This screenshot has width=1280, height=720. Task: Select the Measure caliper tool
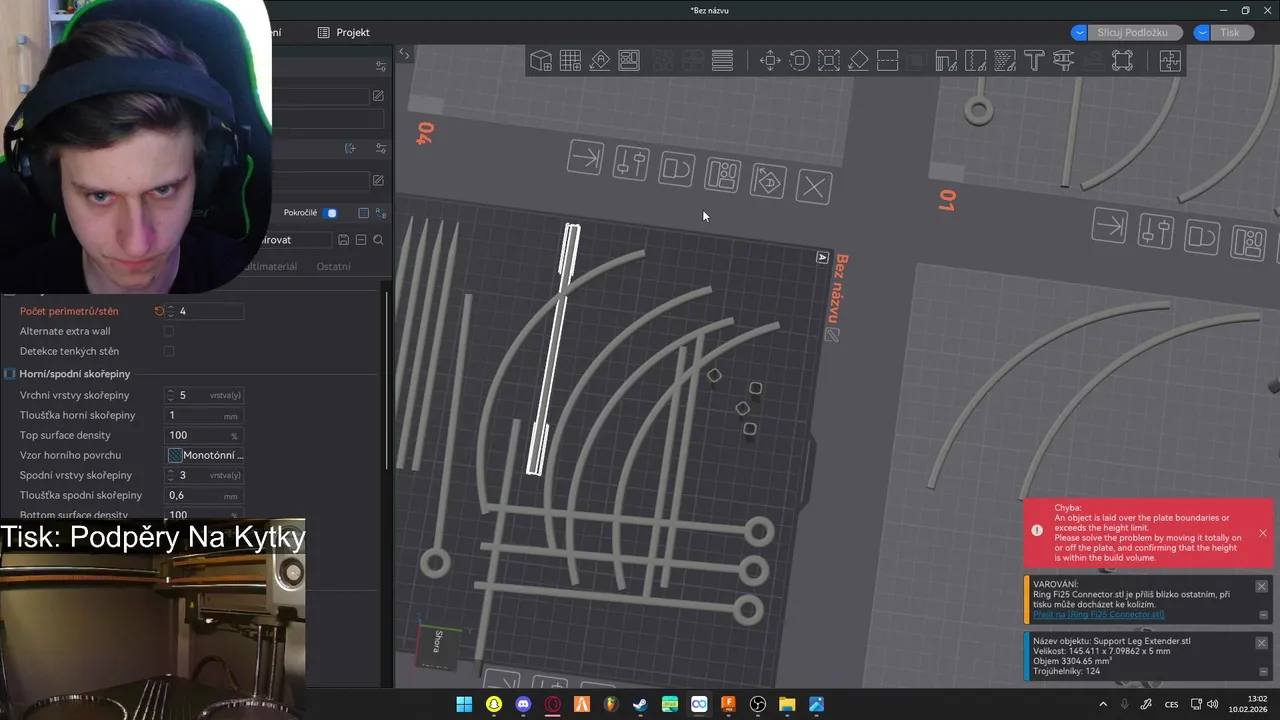click(x=1063, y=61)
